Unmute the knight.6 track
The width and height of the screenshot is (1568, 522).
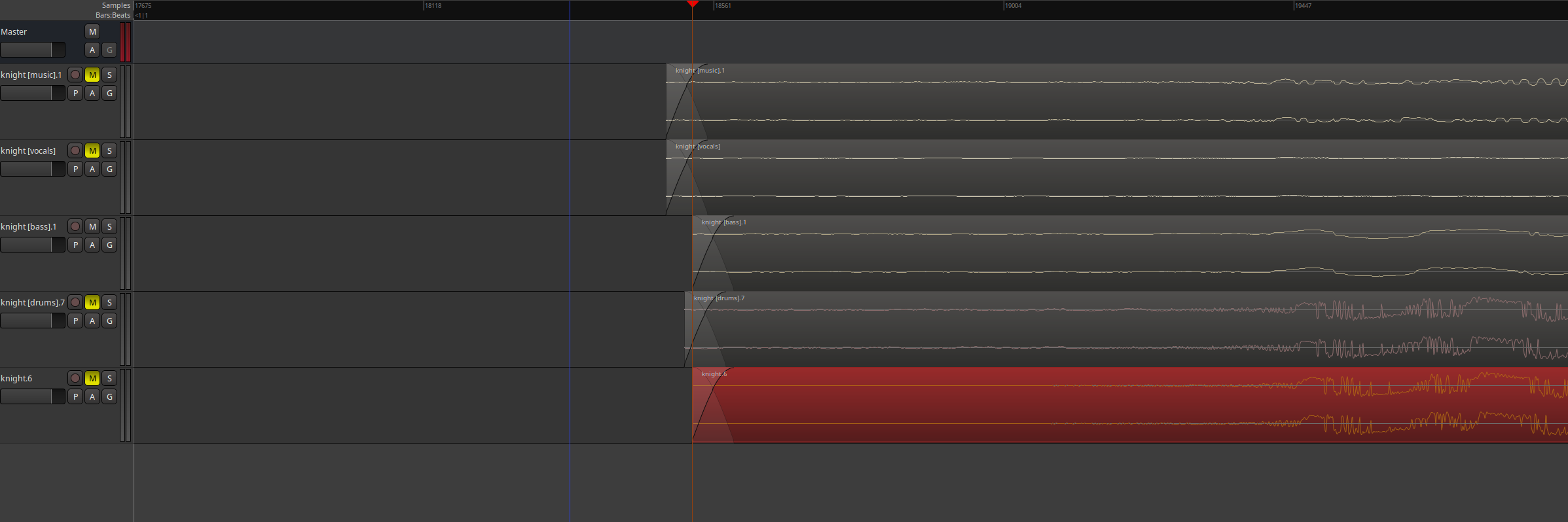[x=92, y=378]
